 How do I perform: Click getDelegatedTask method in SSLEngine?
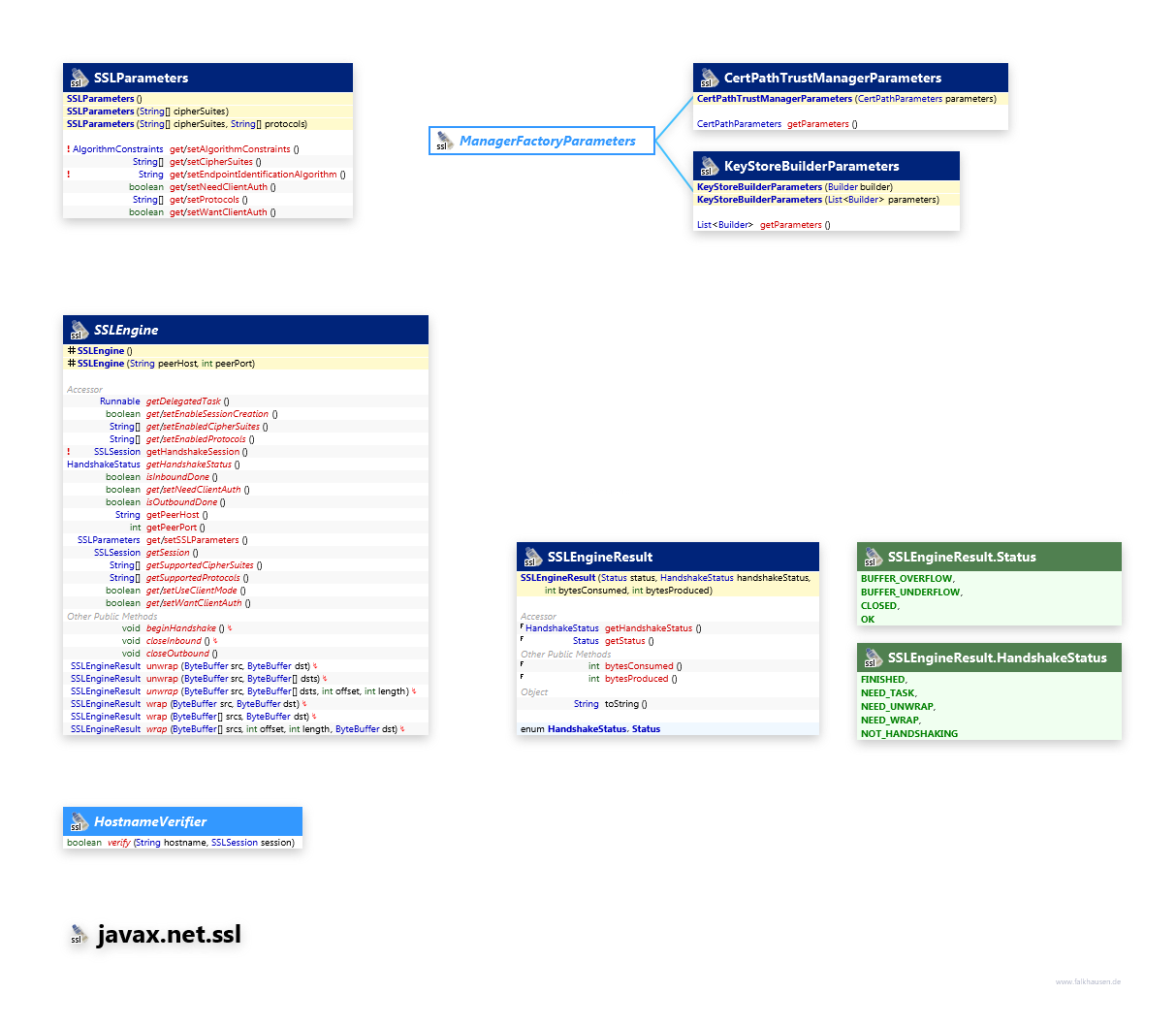[x=183, y=401]
